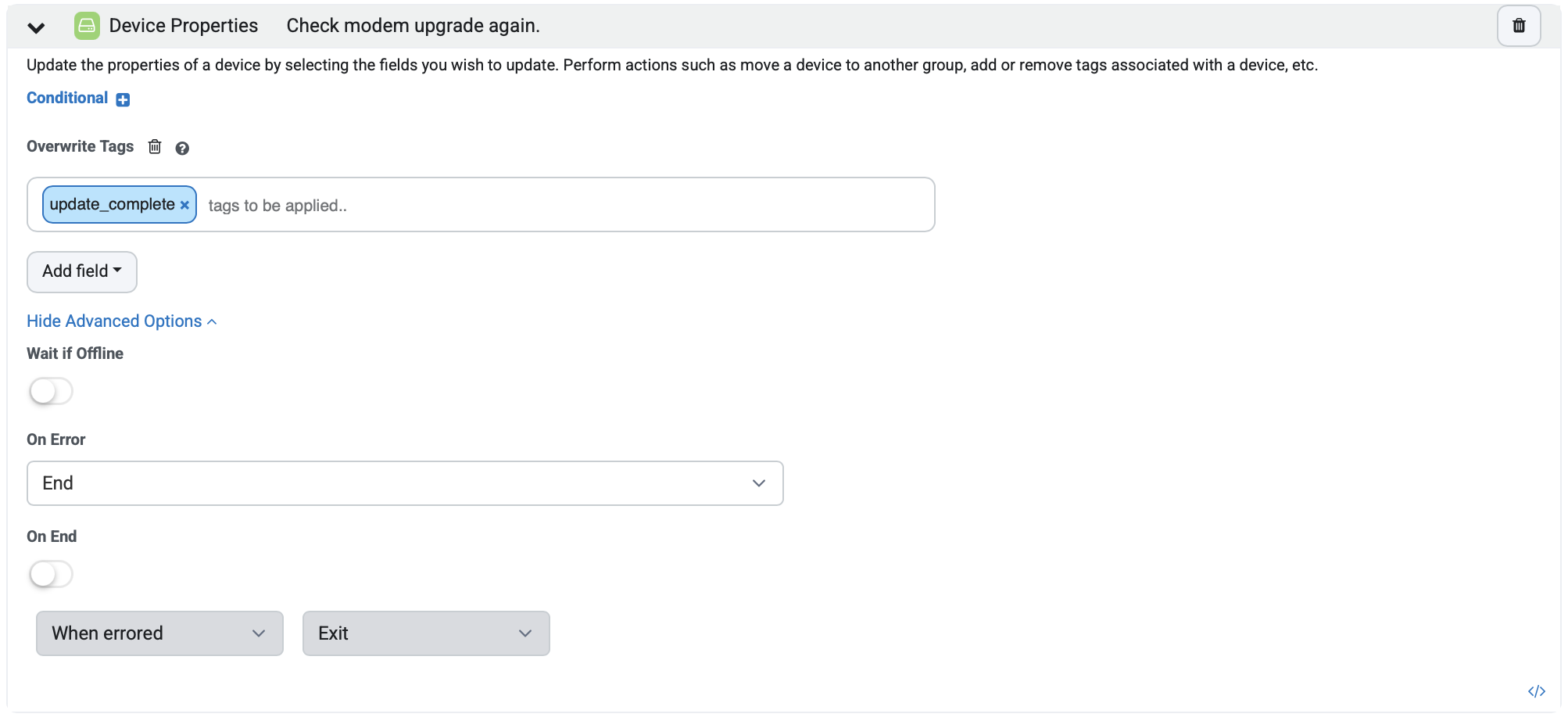
Task: Add a conditional with the plus icon
Action: pyautogui.click(x=123, y=99)
